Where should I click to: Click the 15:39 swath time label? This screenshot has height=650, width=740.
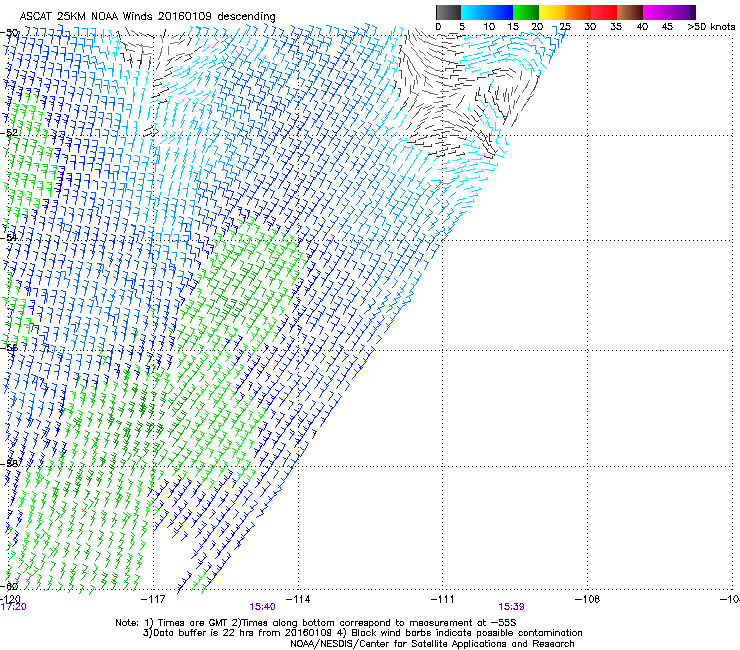coord(512,607)
